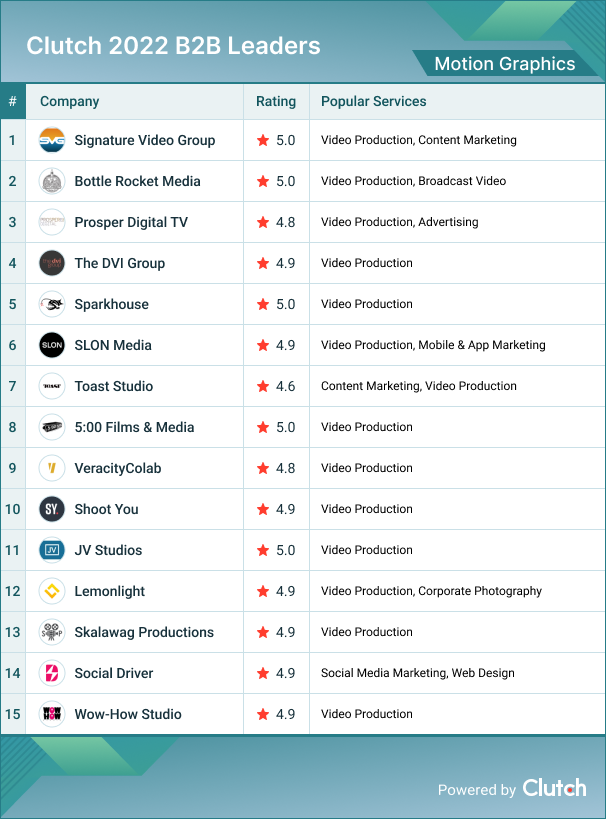Viewport: 606px width, 819px height.
Task: Click the Clutch logo in footer
Action: (x=554, y=788)
